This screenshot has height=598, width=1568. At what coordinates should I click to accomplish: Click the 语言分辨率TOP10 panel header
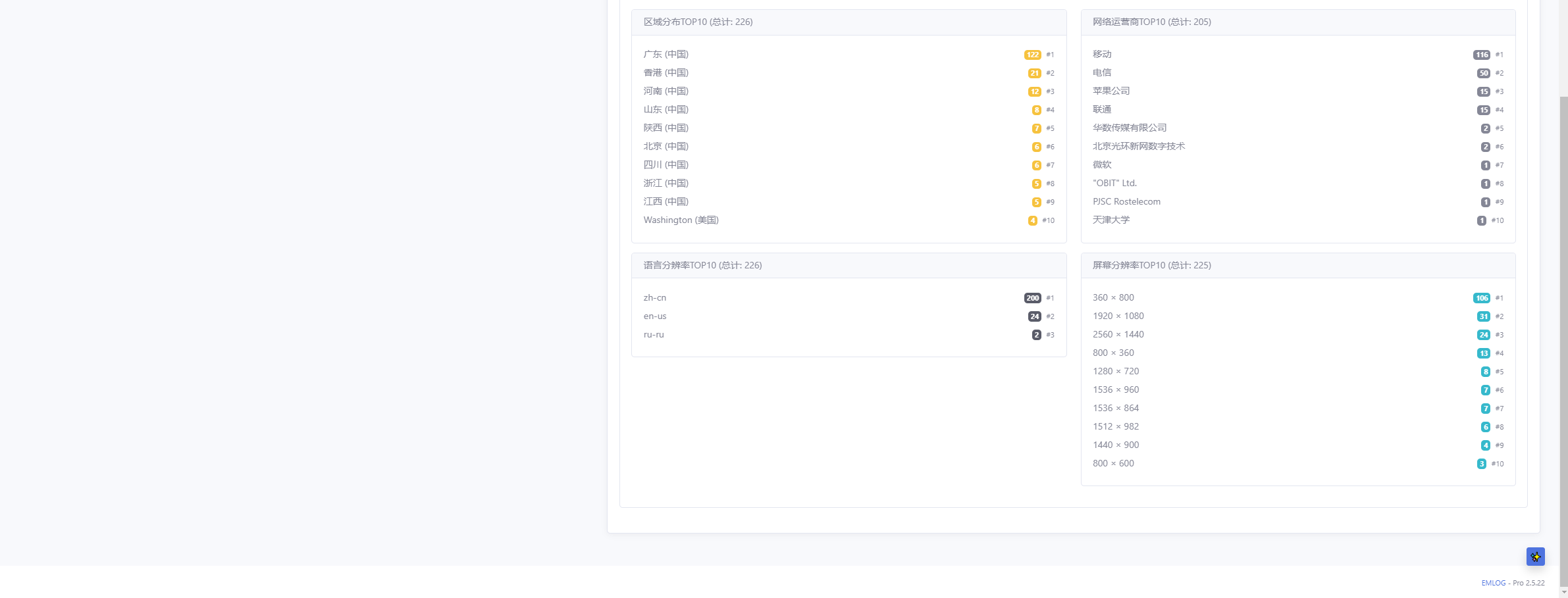(x=849, y=266)
